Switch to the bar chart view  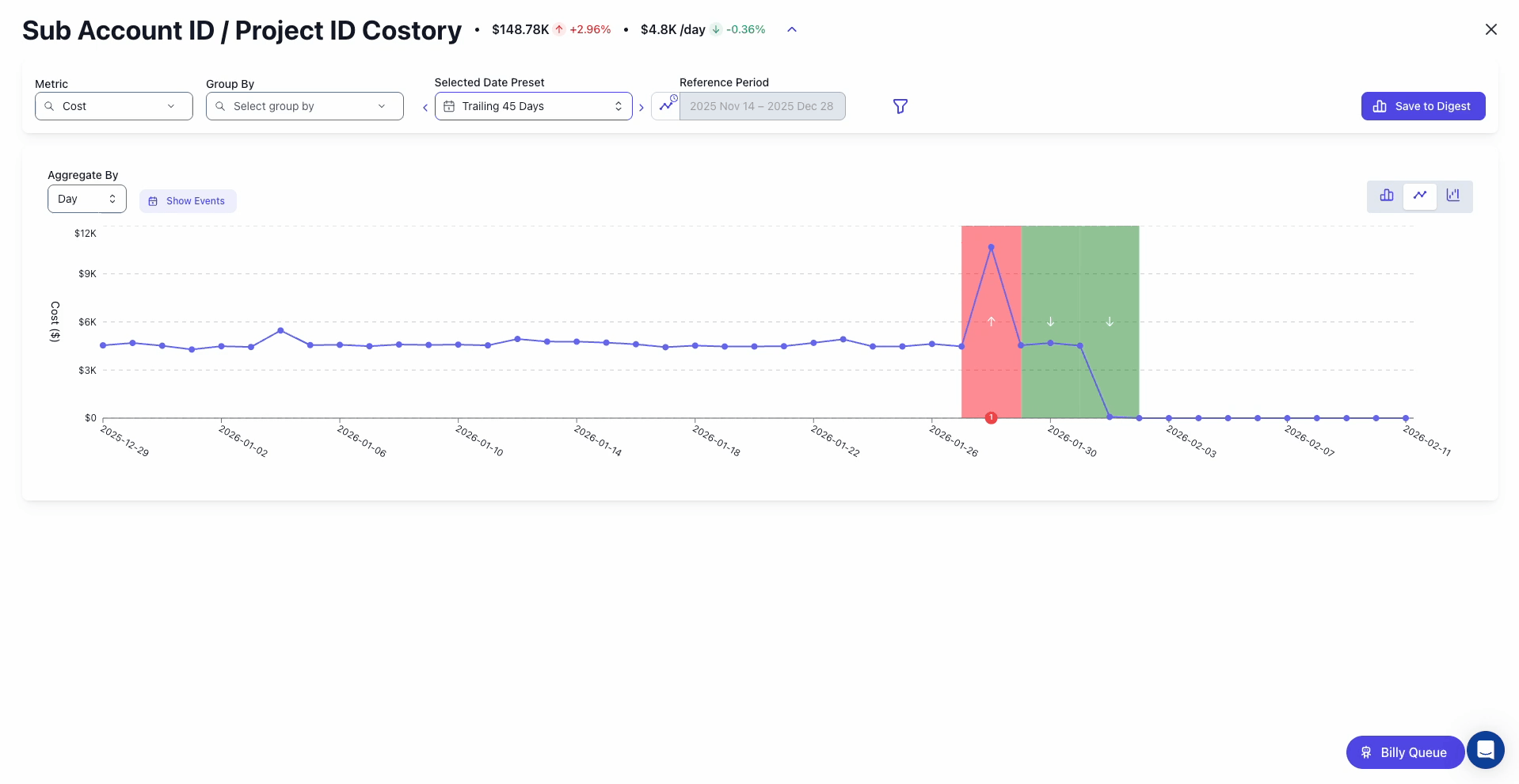1387,196
